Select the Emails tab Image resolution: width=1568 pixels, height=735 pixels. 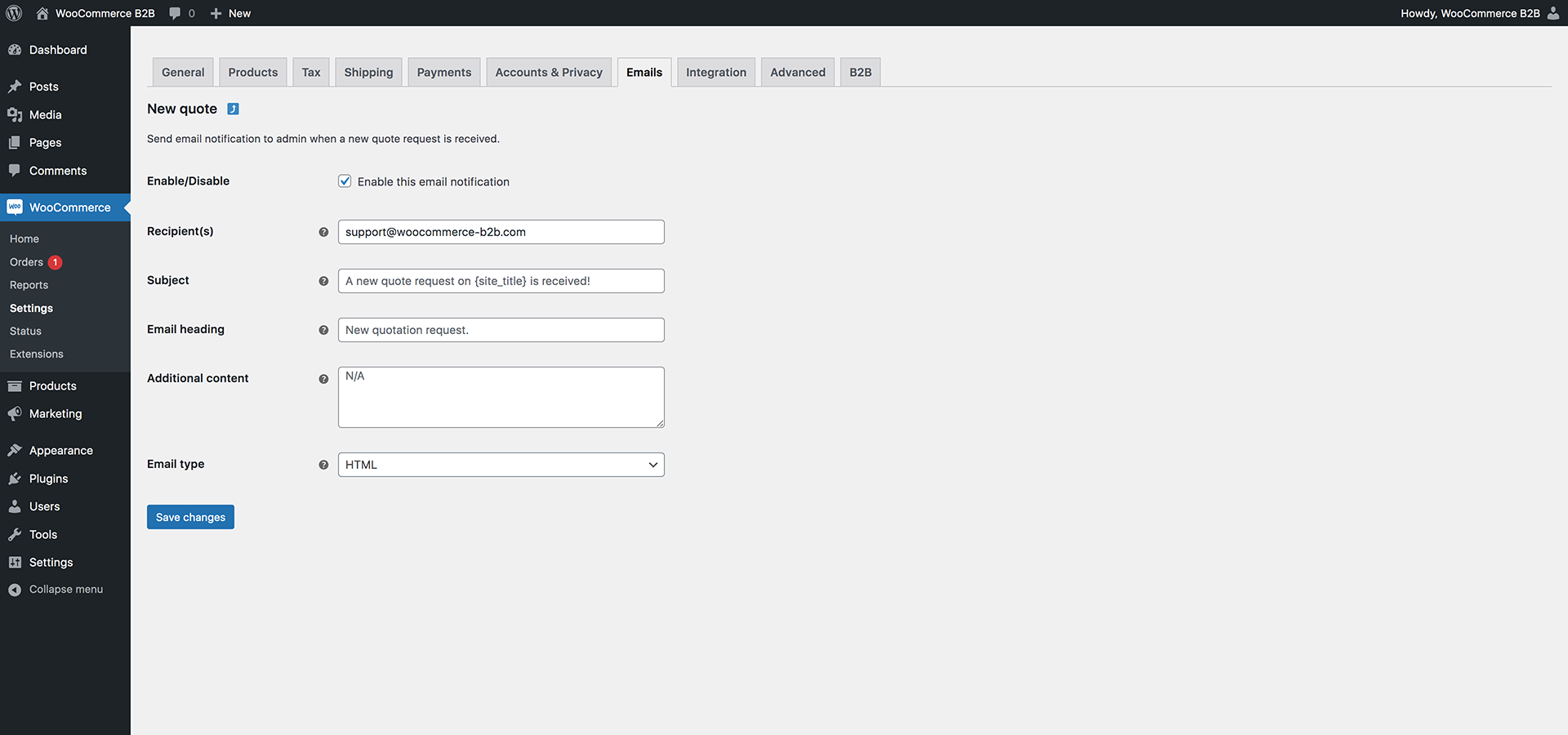[644, 72]
